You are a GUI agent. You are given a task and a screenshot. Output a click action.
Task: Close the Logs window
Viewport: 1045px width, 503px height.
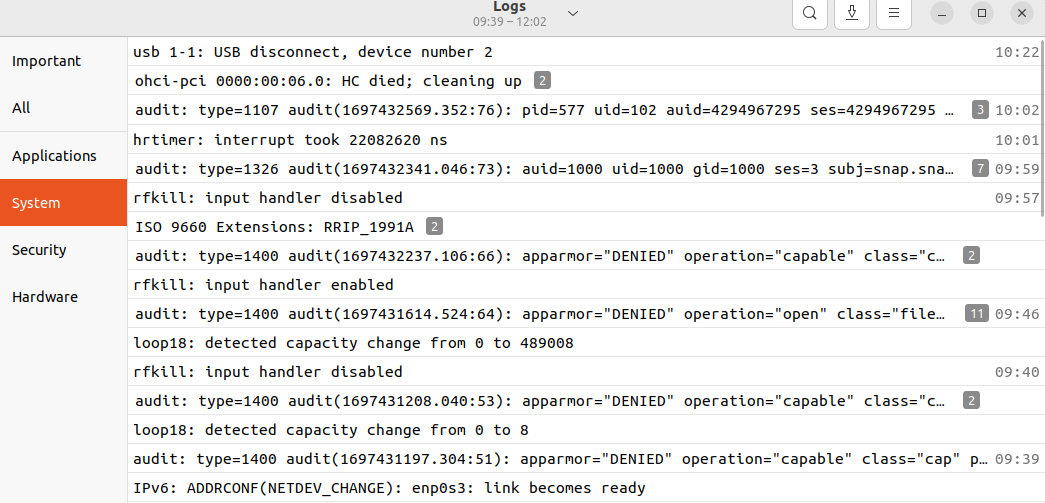(x=1021, y=13)
